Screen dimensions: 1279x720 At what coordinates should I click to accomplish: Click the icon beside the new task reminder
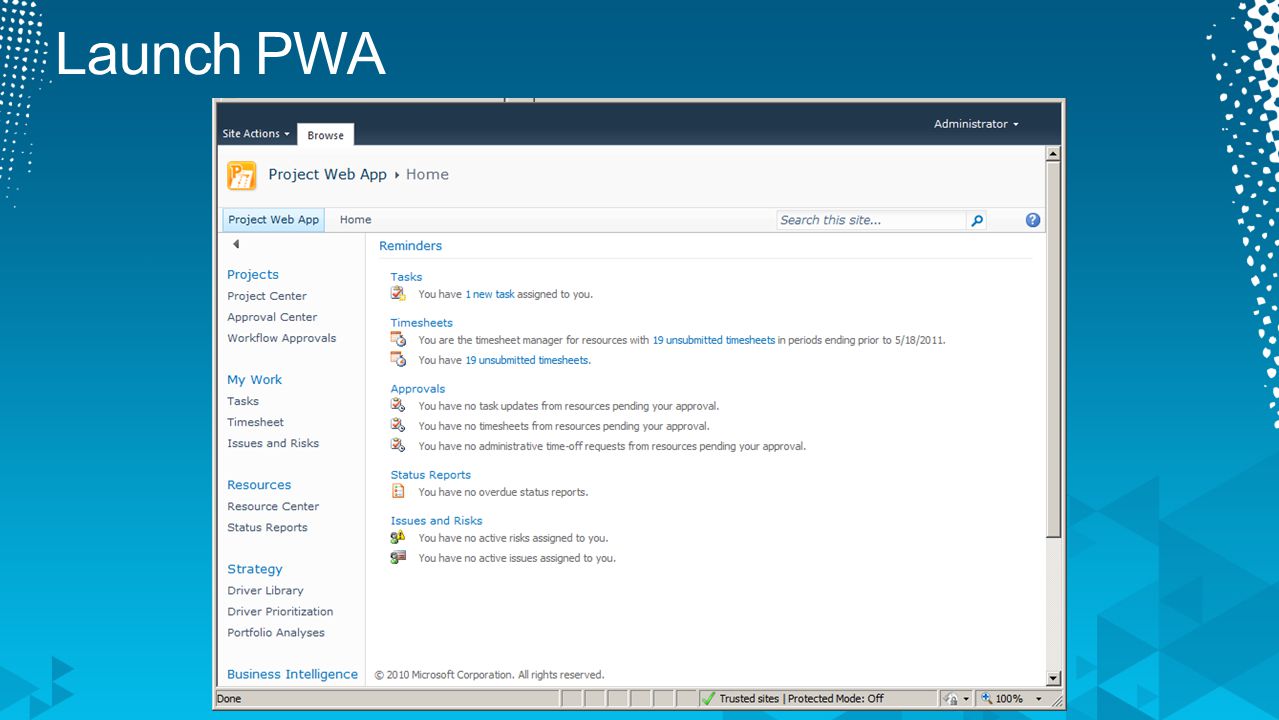(398, 293)
